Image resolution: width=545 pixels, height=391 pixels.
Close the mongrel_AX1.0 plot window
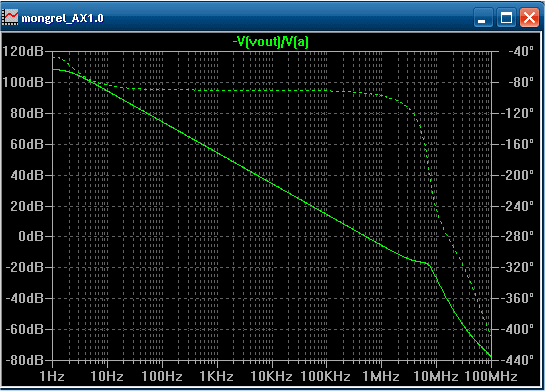click(x=529, y=17)
